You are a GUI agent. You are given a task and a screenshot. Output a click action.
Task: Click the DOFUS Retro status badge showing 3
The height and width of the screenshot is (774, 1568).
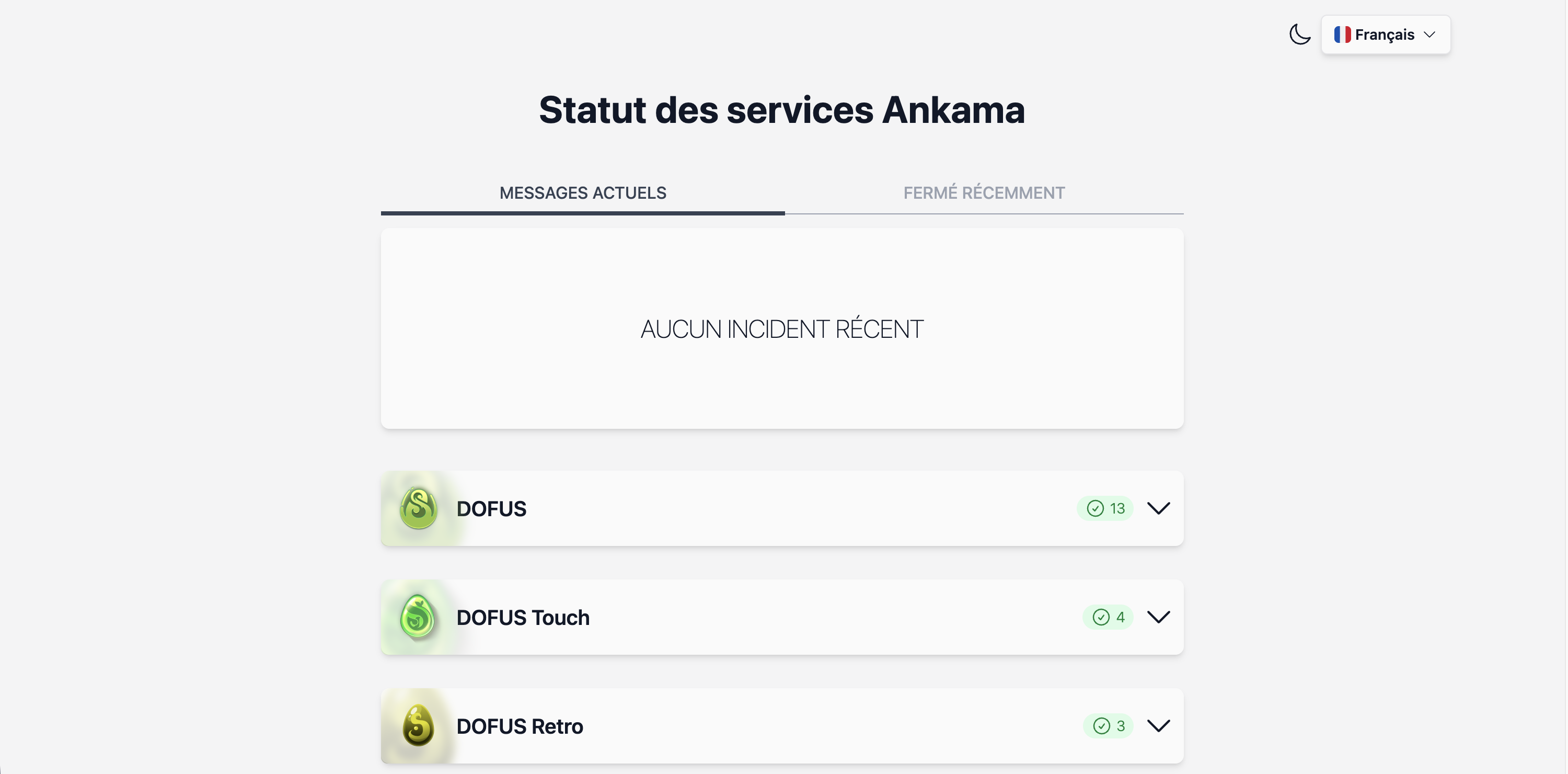point(1108,726)
